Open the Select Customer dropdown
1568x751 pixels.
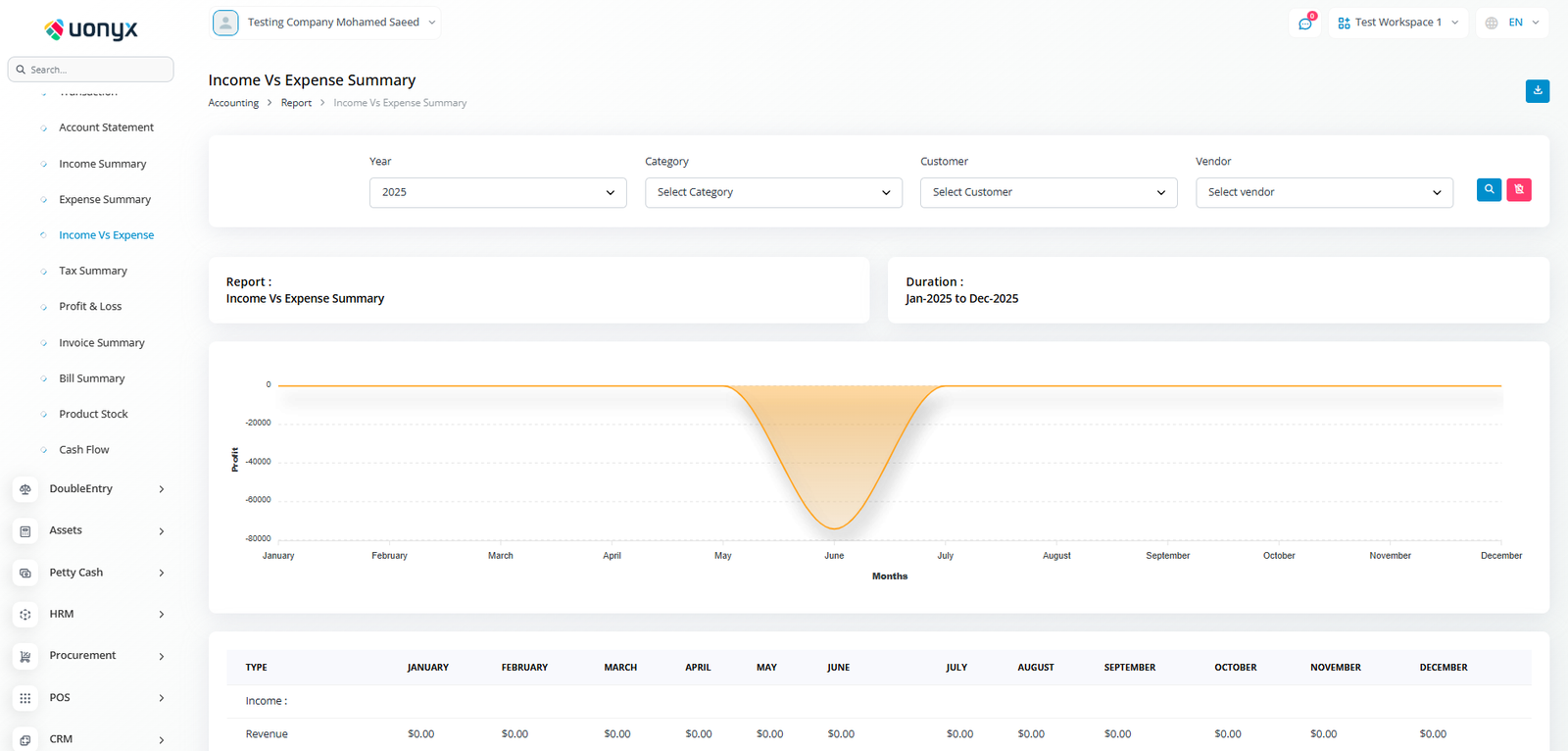(1048, 192)
